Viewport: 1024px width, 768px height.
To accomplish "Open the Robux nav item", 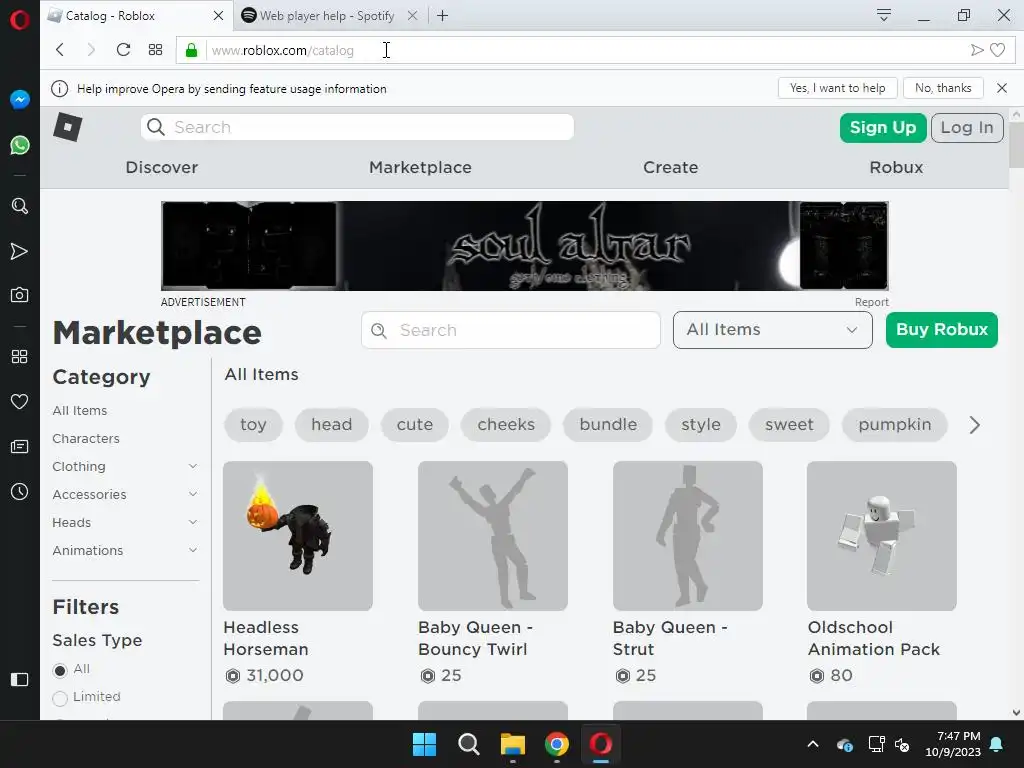I will [896, 167].
